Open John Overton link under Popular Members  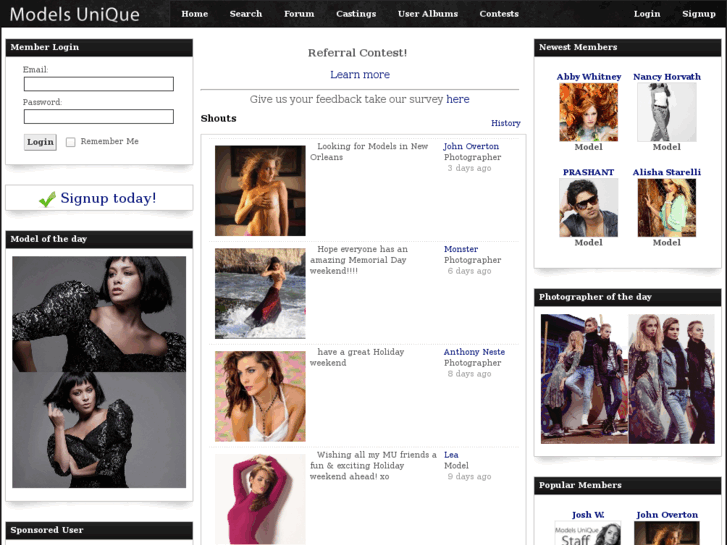click(x=667, y=515)
